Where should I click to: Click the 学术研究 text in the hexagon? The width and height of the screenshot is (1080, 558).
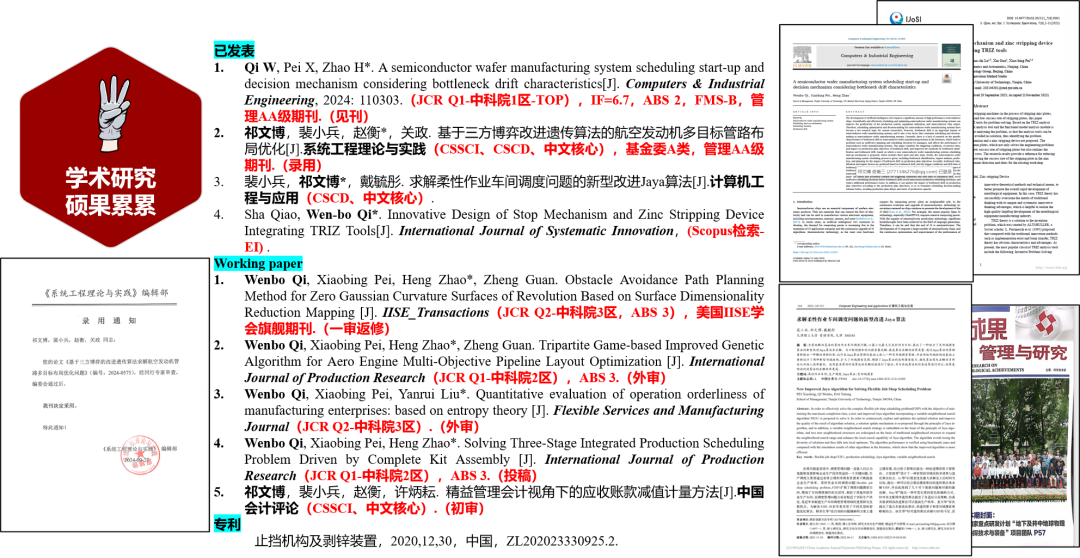(x=110, y=178)
